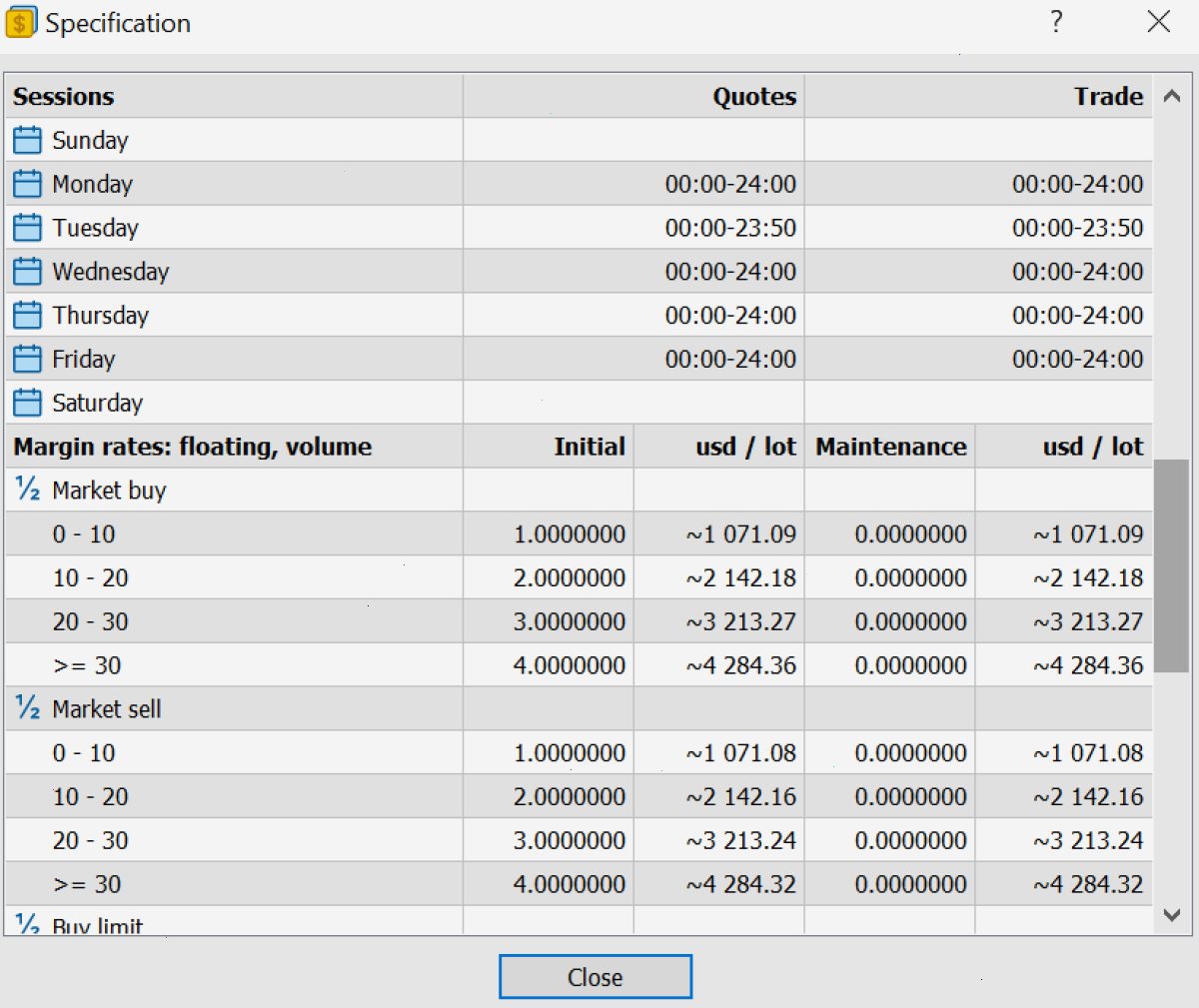Click the Monday calendar icon

tap(28, 184)
